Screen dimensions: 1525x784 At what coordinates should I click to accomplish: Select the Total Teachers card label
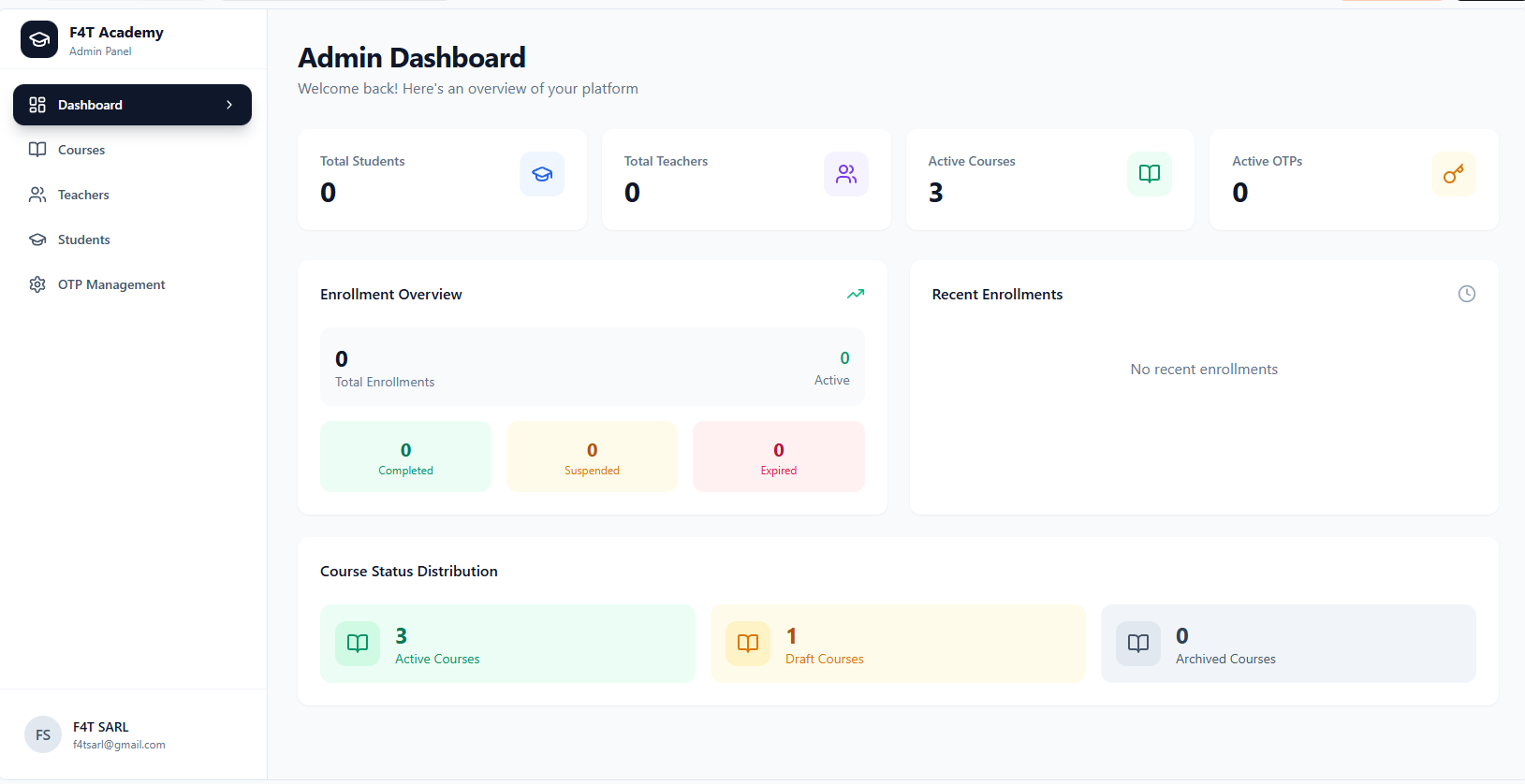coord(666,161)
